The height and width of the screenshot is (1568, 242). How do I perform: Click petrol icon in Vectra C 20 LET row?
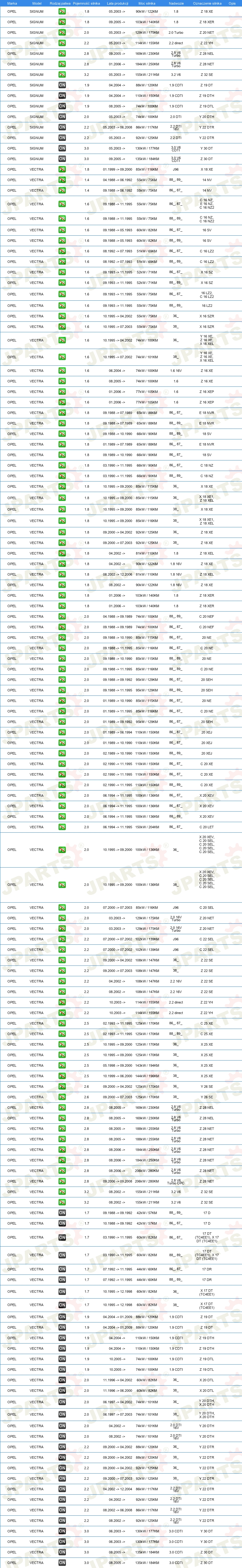click(x=62, y=827)
